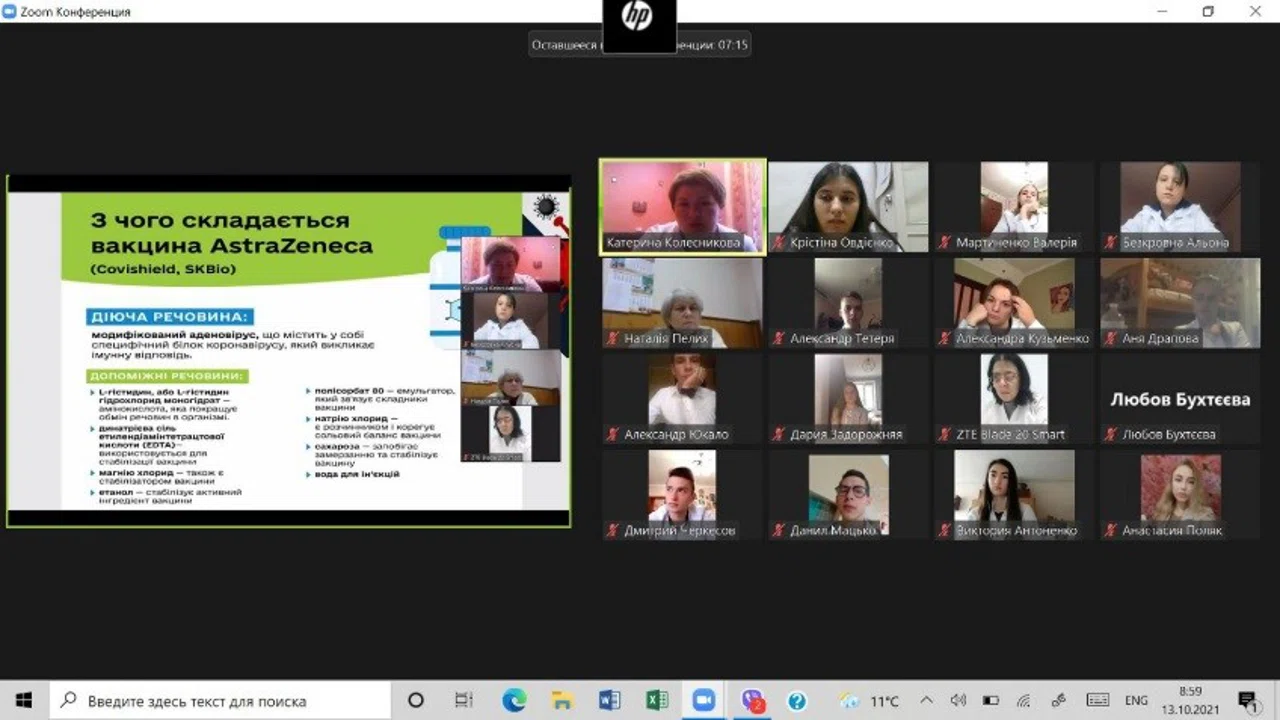Screen dimensions: 1280x720
Task: Open the blue help icon on the taskbar
Action: click(x=797, y=701)
